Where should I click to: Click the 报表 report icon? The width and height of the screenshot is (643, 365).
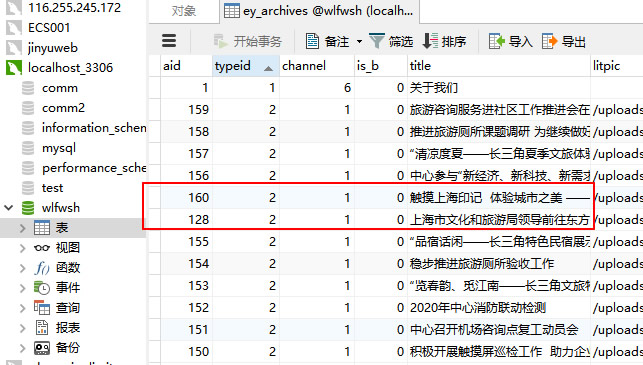click(x=42, y=328)
